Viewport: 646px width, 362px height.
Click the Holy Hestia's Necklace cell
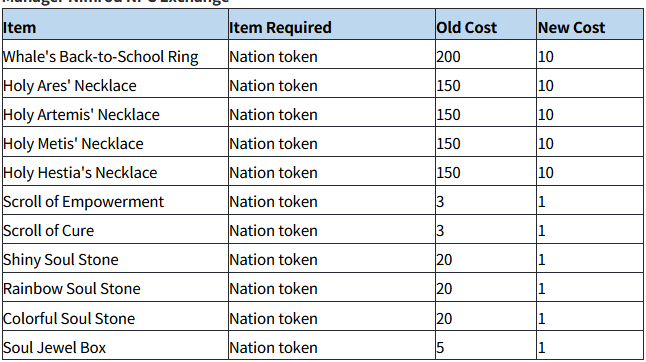click(x=115, y=171)
